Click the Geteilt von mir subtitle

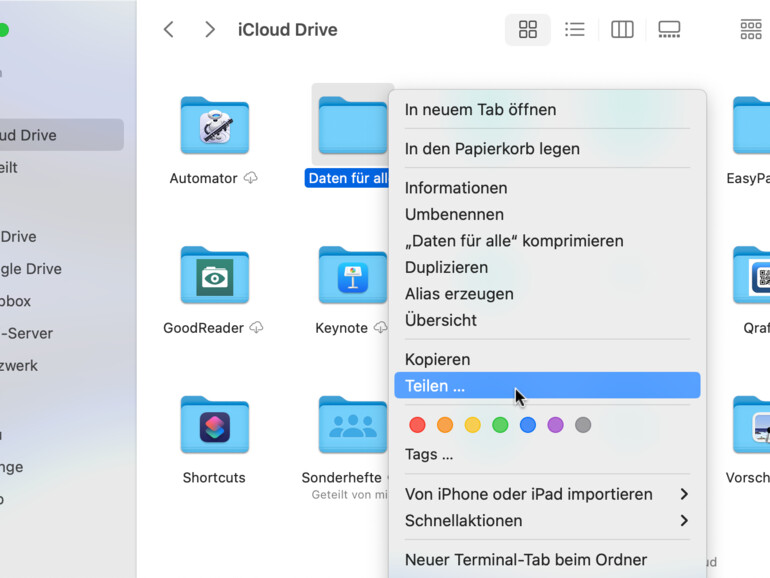click(350, 495)
